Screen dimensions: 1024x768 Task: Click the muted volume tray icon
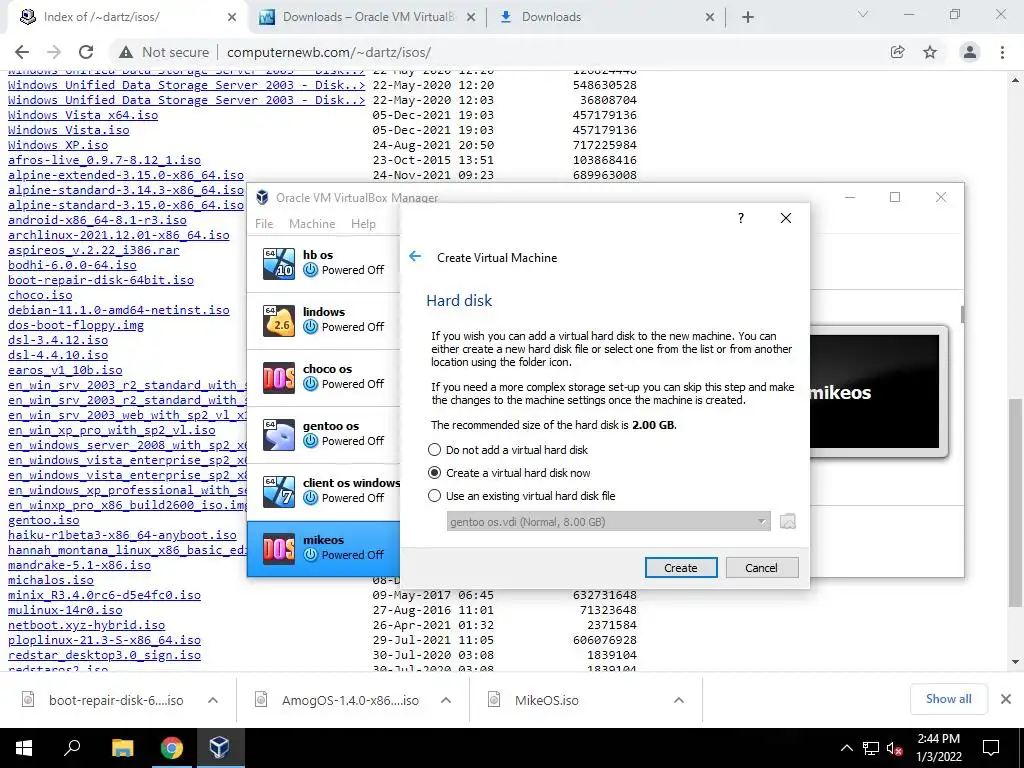(894, 748)
